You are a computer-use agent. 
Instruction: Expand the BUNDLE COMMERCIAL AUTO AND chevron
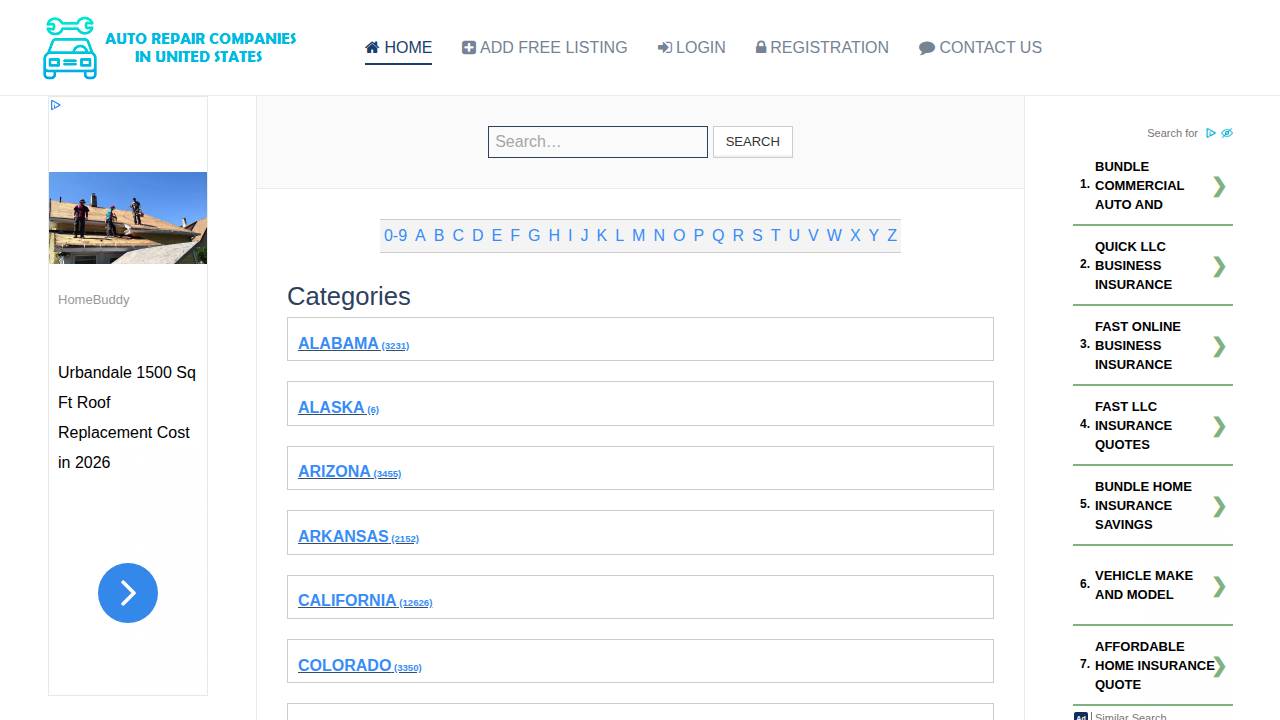[x=1219, y=186]
